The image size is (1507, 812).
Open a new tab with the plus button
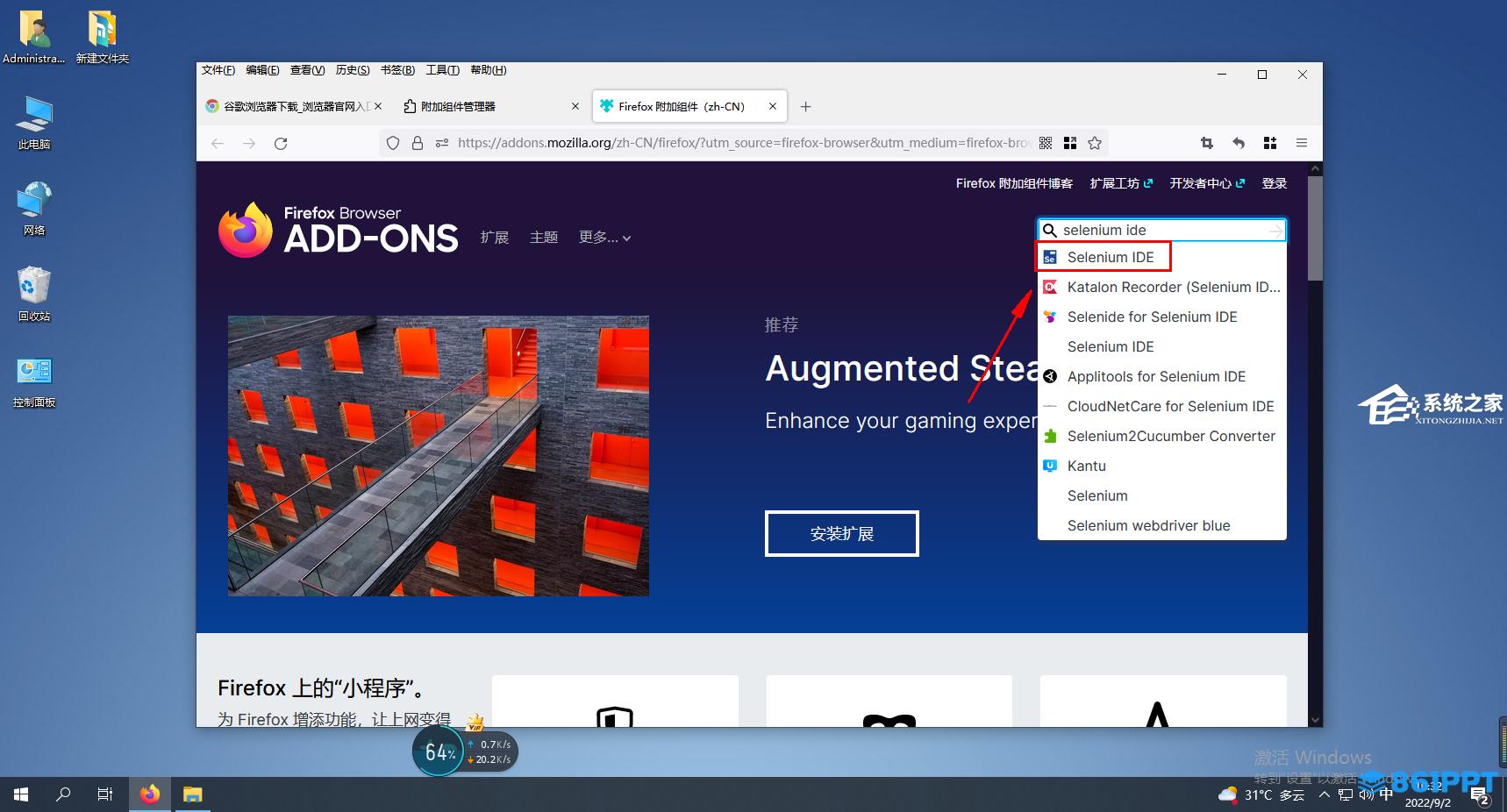tap(805, 106)
